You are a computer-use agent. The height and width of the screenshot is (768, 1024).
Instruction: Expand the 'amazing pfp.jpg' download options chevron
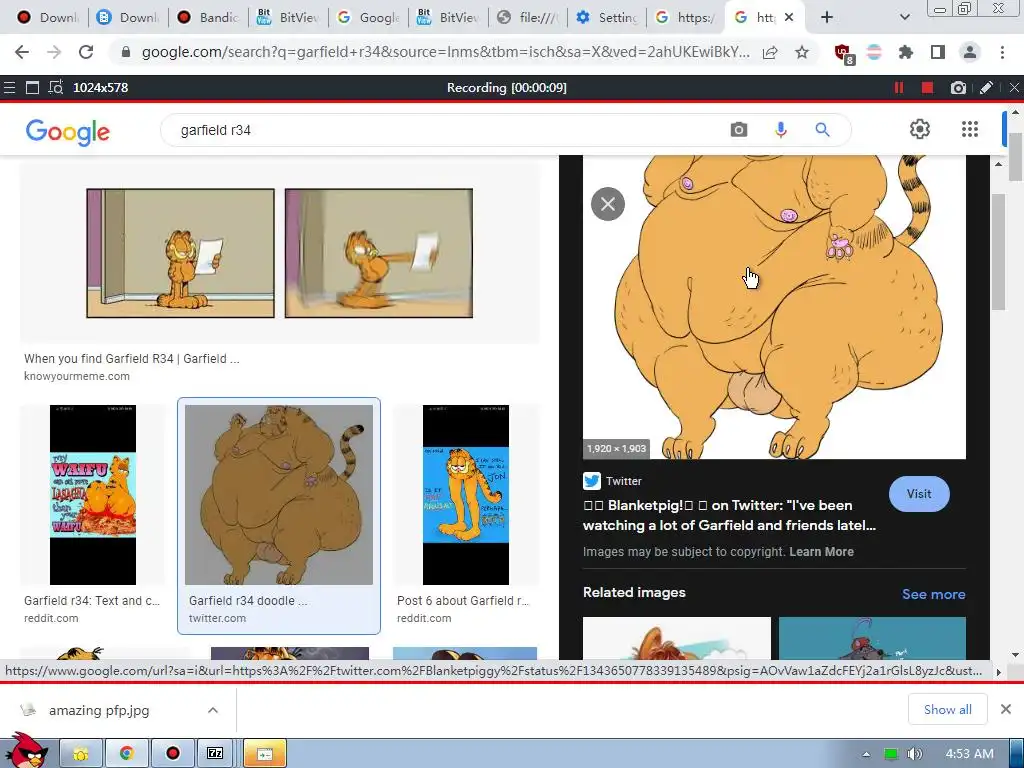click(x=213, y=710)
